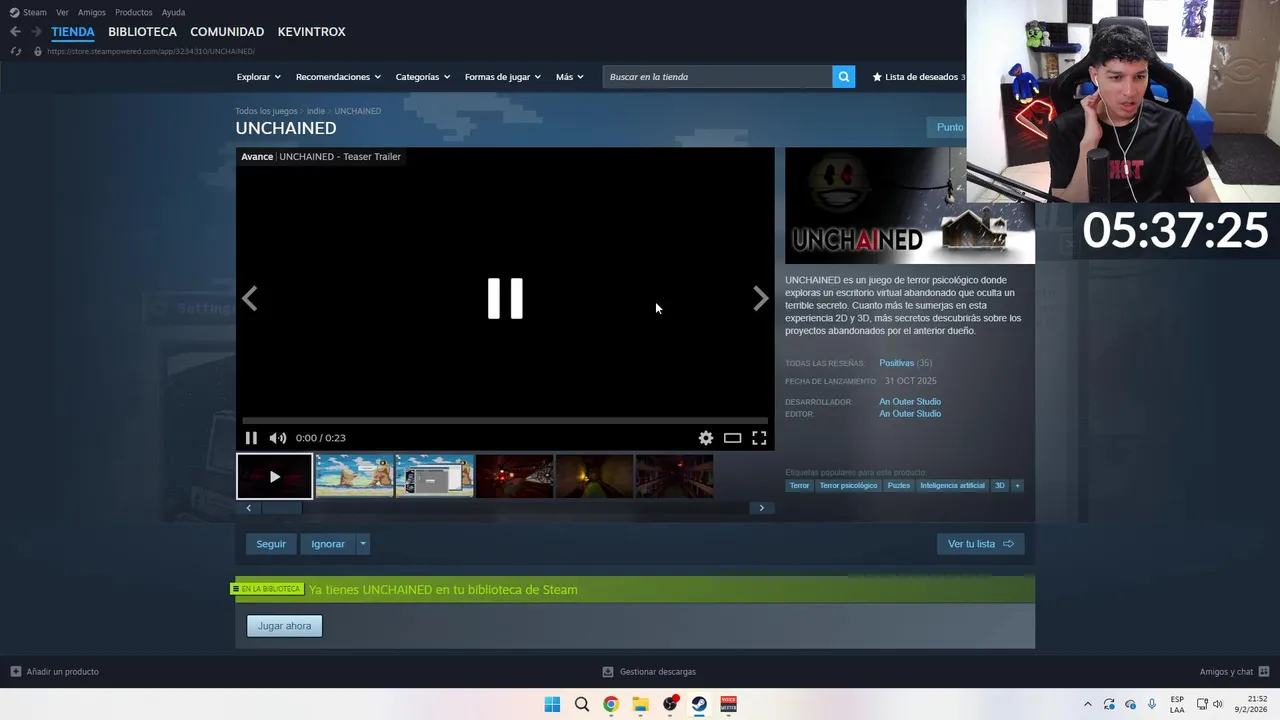Click the Indie breadcrumb link
Viewport: 1280px width, 720px height.
point(316,111)
